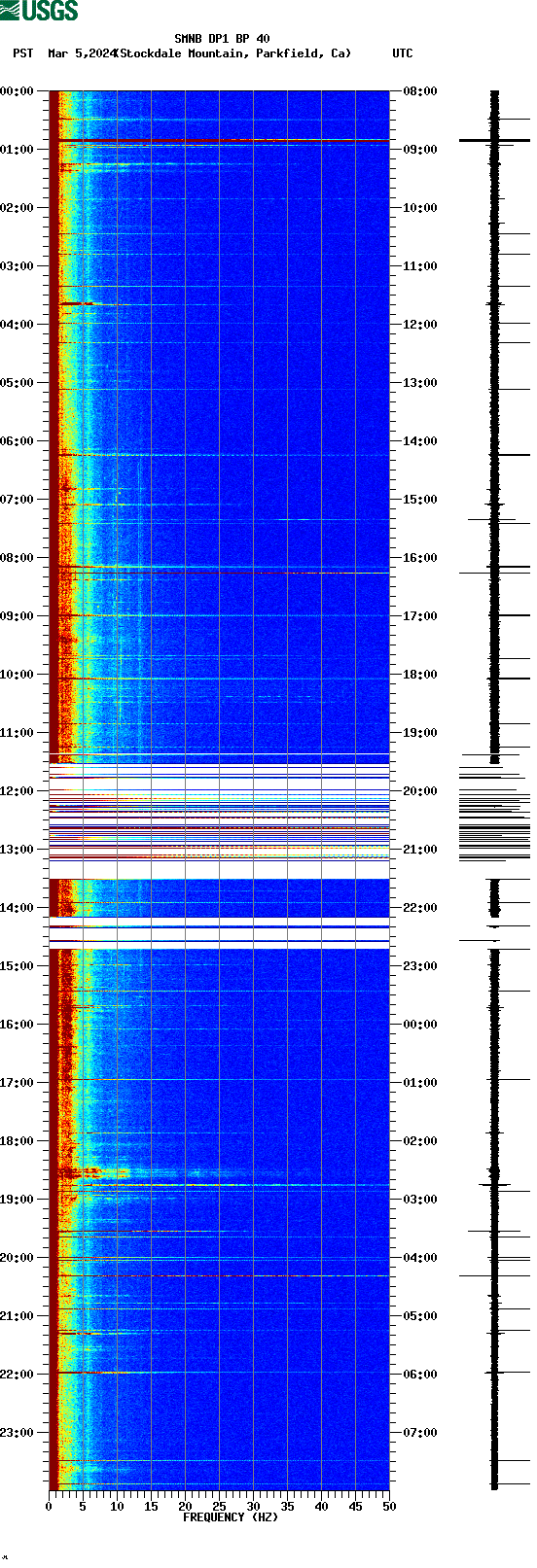Click UTC time label 00:00
Viewport: 537px width, 1568px height.
tap(420, 1025)
